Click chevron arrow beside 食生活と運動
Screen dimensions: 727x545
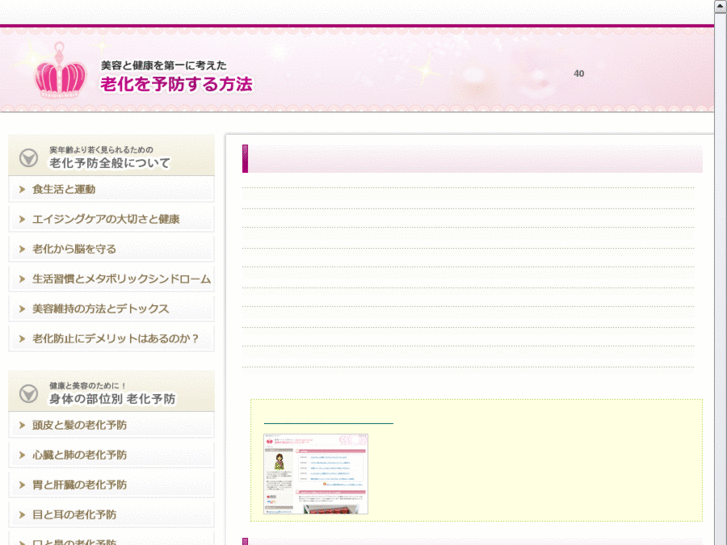pos(22,189)
